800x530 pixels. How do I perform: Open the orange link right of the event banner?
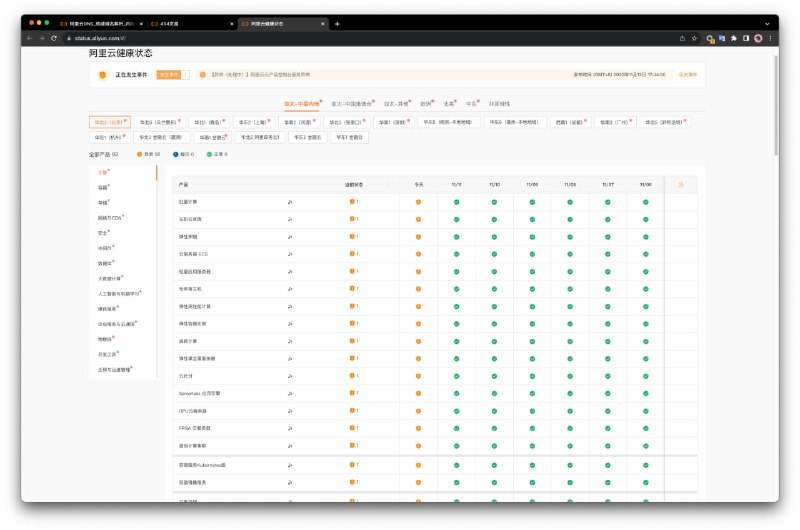(687, 75)
